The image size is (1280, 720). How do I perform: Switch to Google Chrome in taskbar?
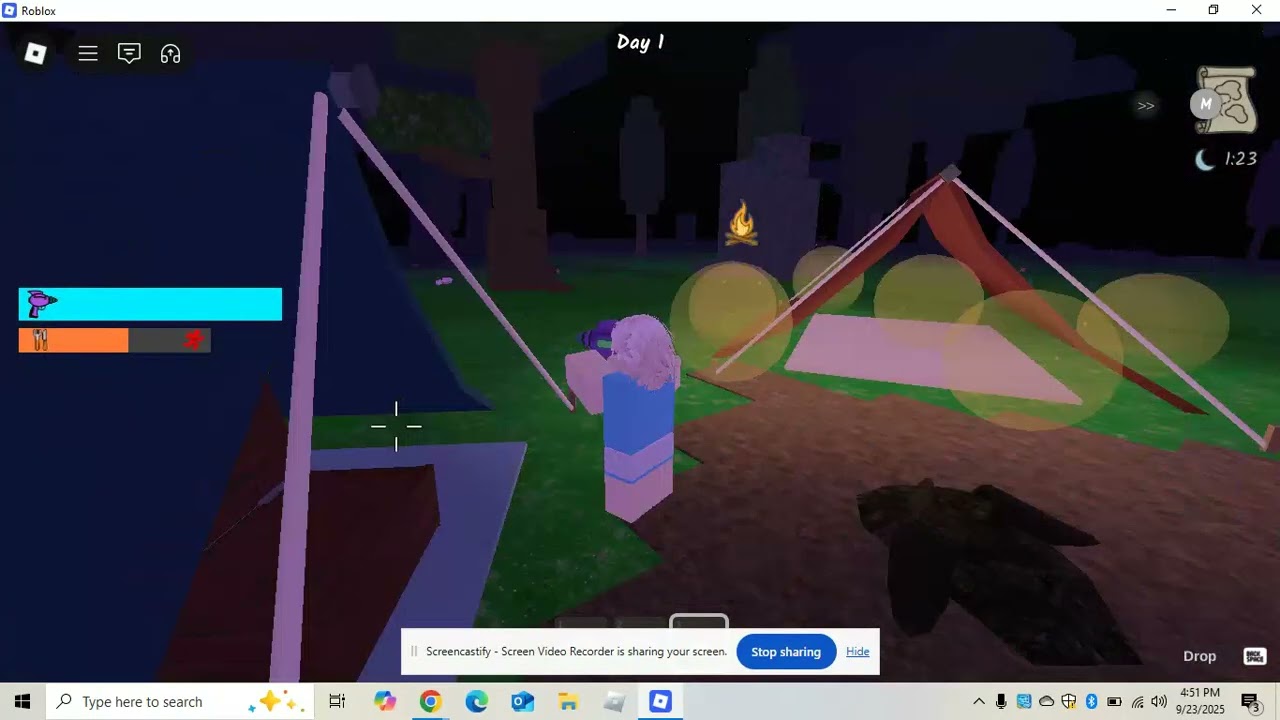(x=430, y=701)
